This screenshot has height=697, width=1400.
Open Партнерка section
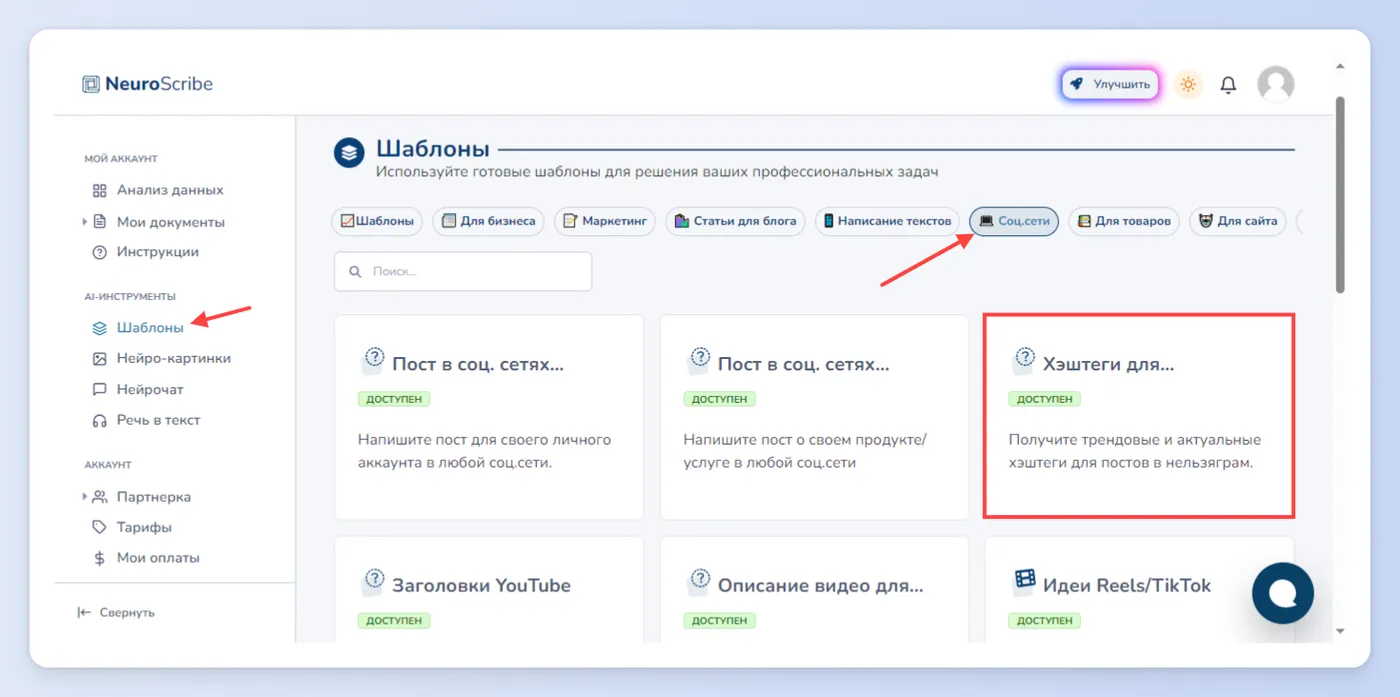pyautogui.click(x=142, y=497)
